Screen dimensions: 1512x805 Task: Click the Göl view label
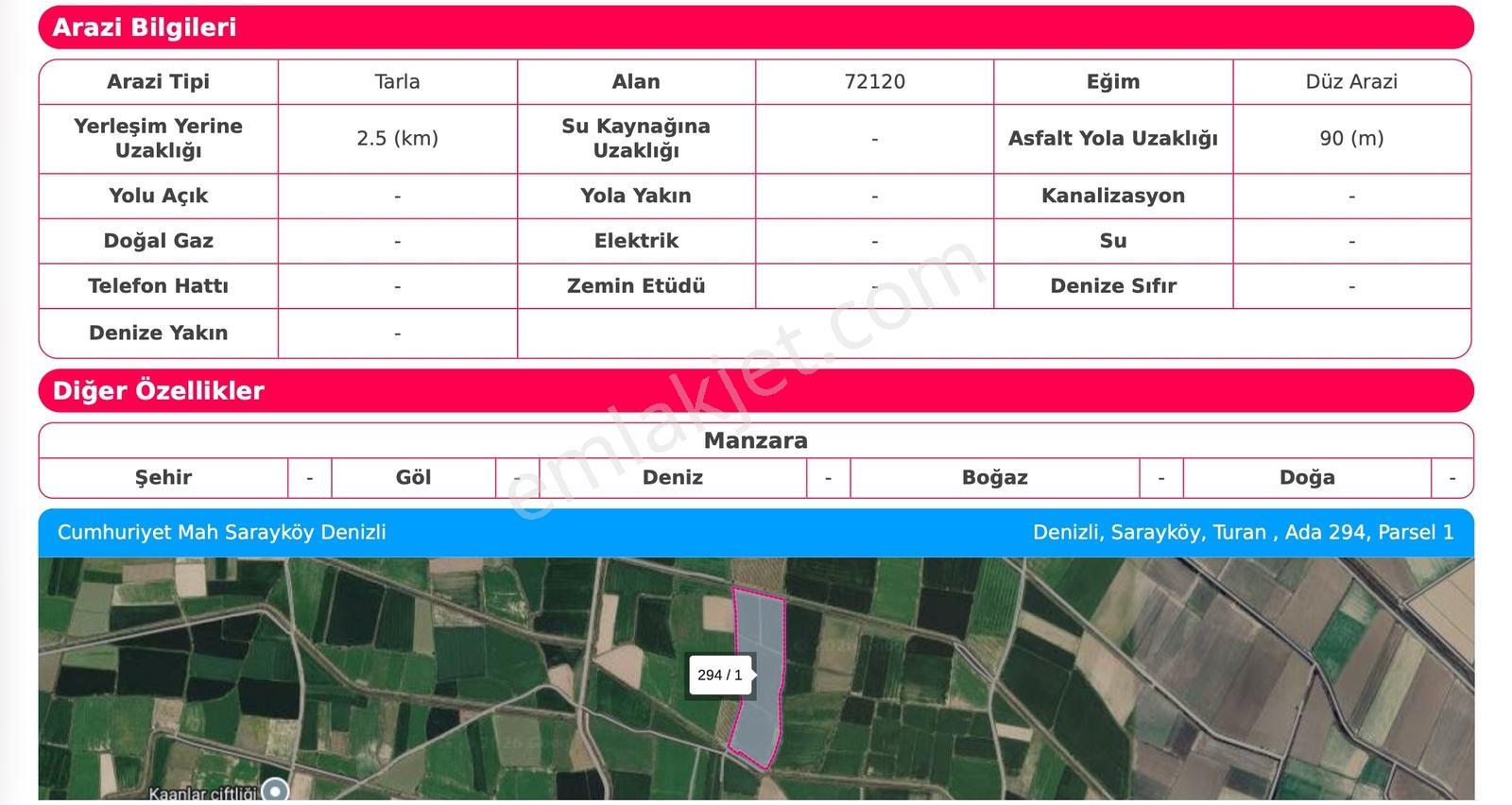414,478
